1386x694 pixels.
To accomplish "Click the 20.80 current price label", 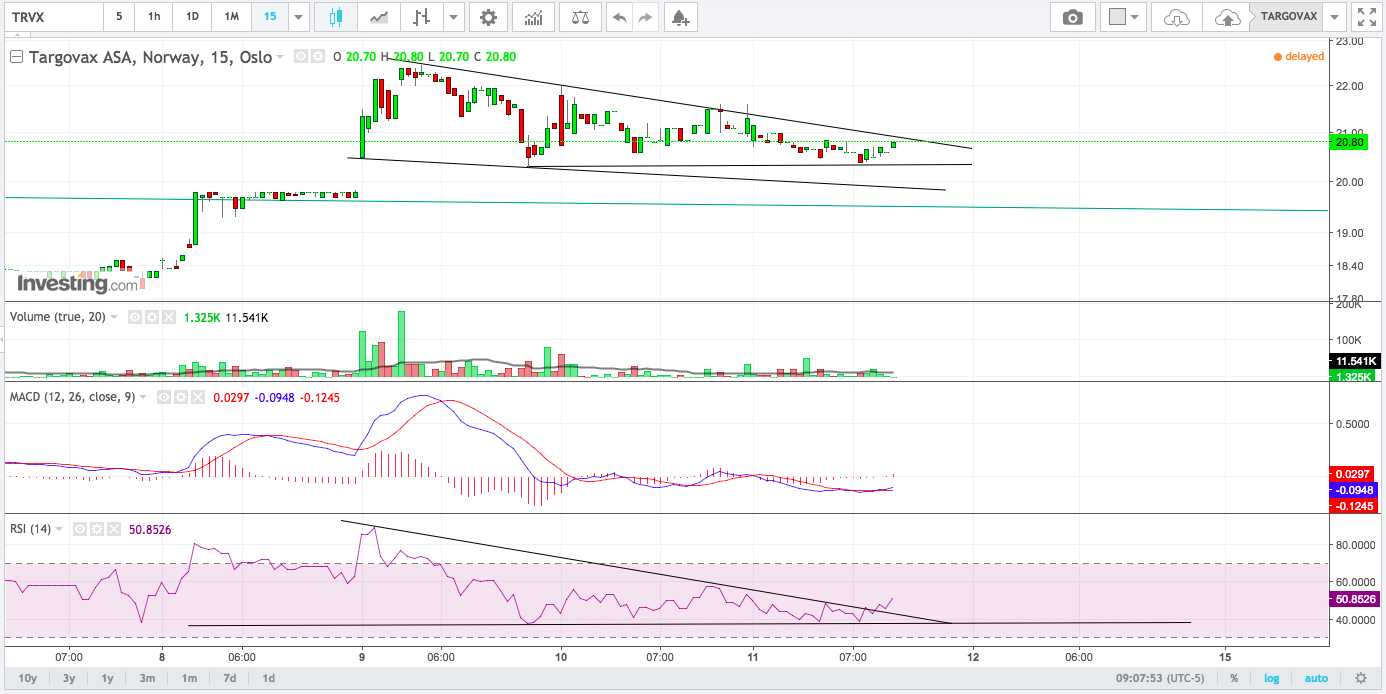I will coord(1351,142).
